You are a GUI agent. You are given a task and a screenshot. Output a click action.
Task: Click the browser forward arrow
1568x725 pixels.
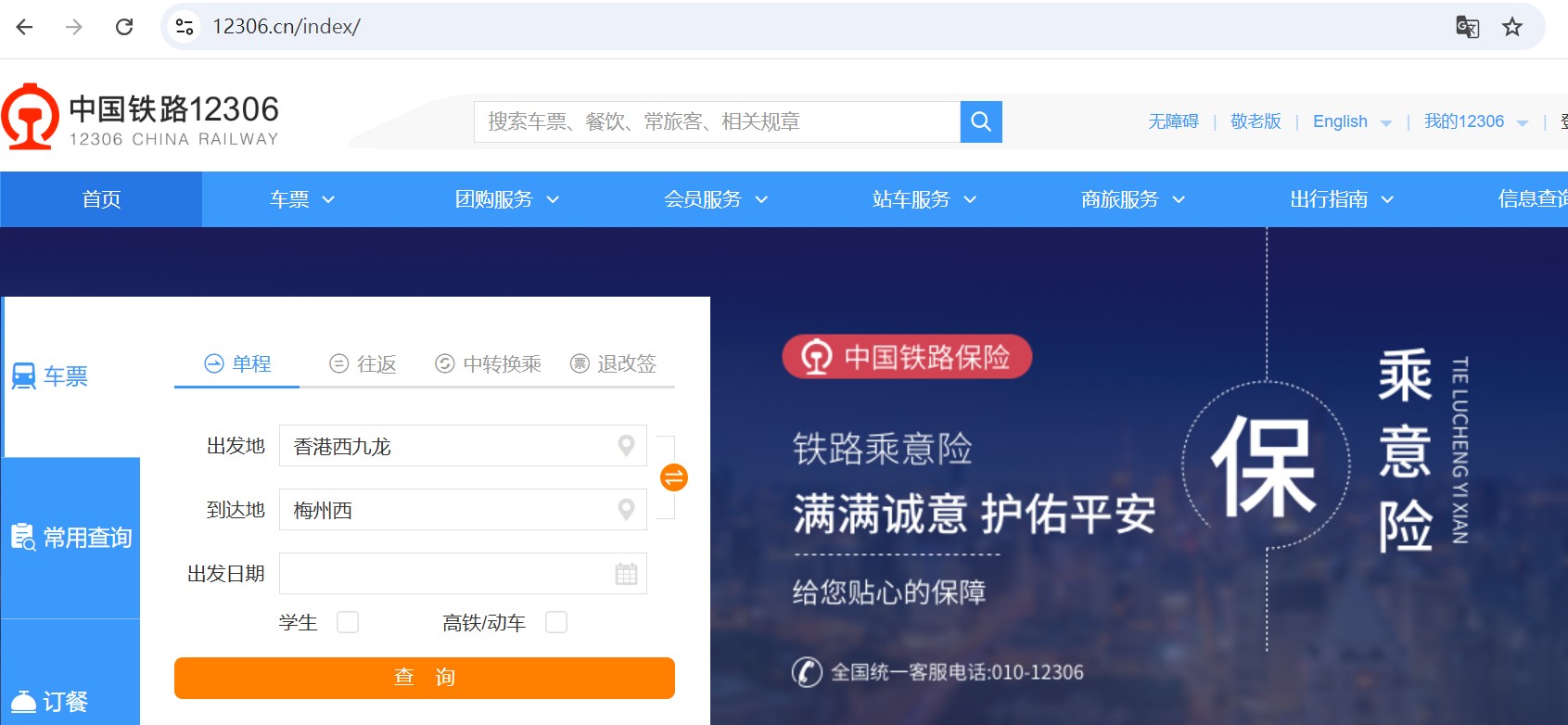(74, 27)
